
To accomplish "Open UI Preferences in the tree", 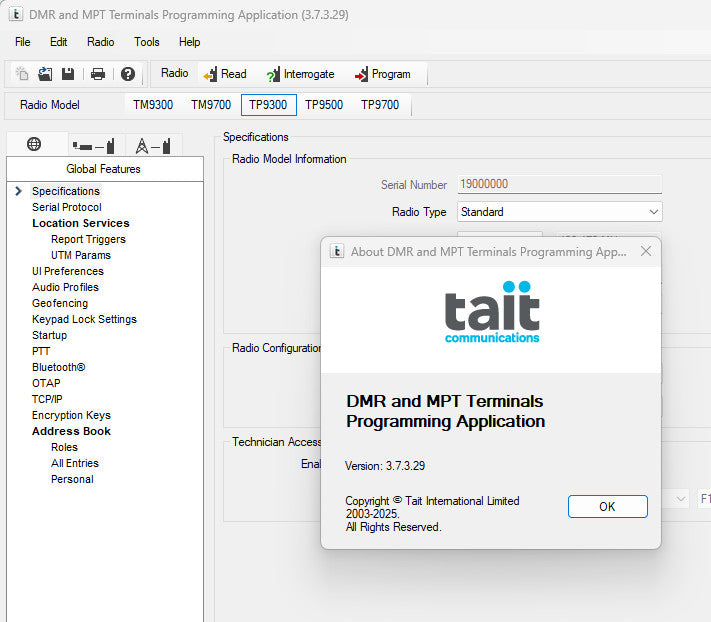I will [68, 271].
